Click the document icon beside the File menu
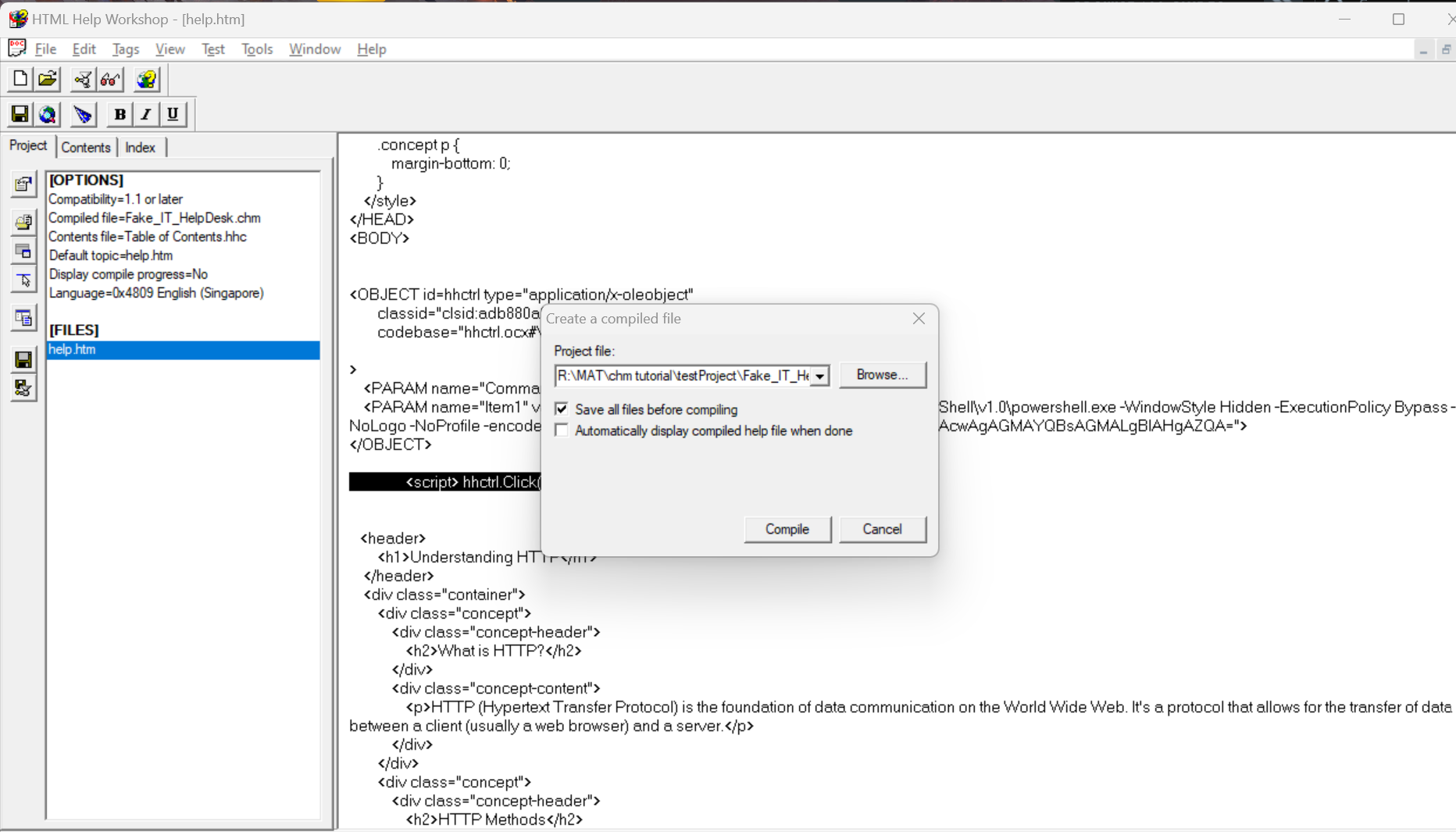1456x832 pixels. tap(17, 48)
